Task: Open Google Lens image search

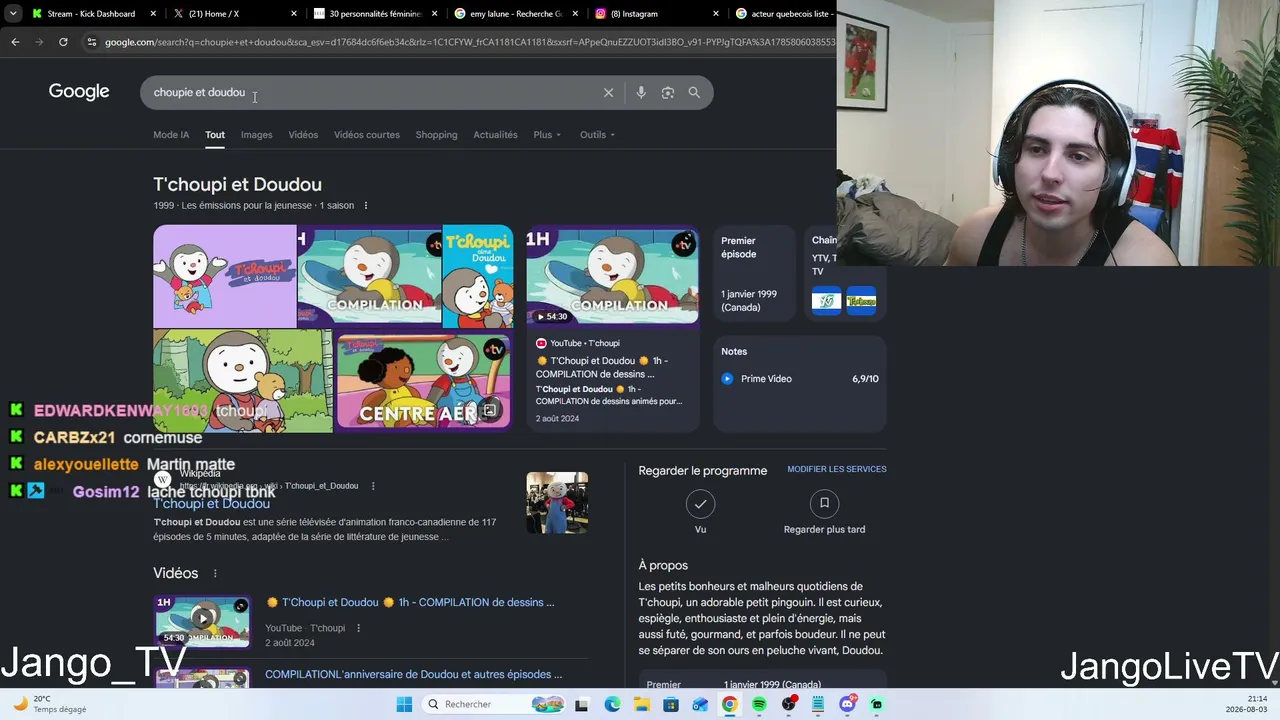Action: pyautogui.click(x=668, y=92)
